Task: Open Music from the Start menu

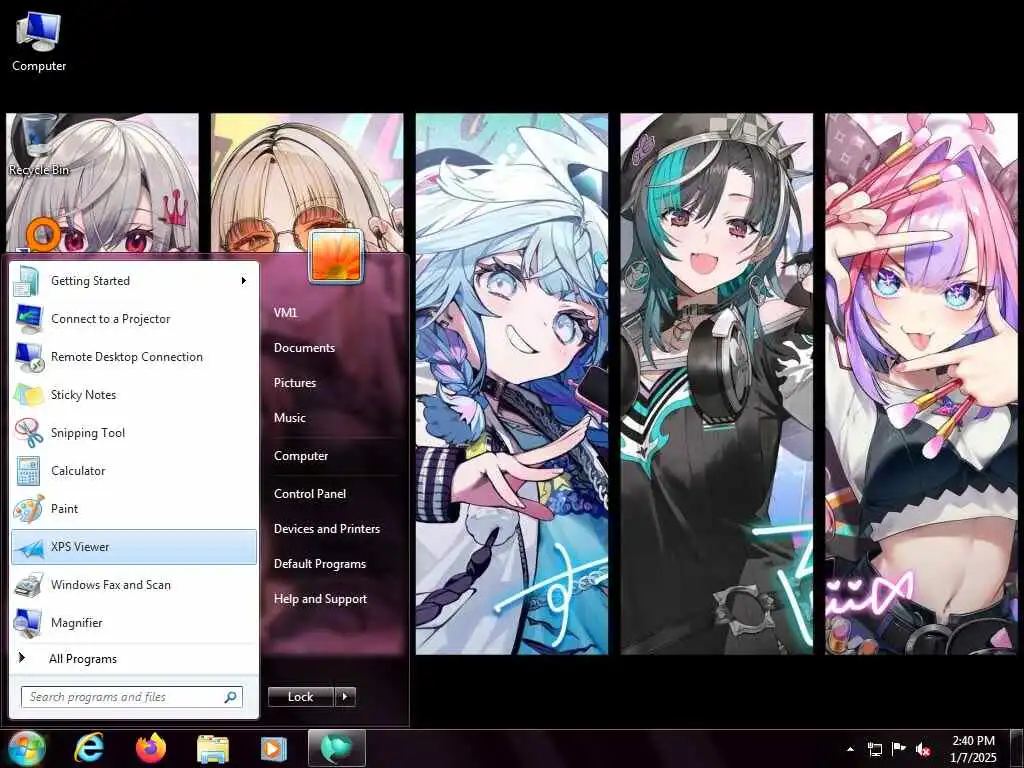Action: (x=289, y=418)
